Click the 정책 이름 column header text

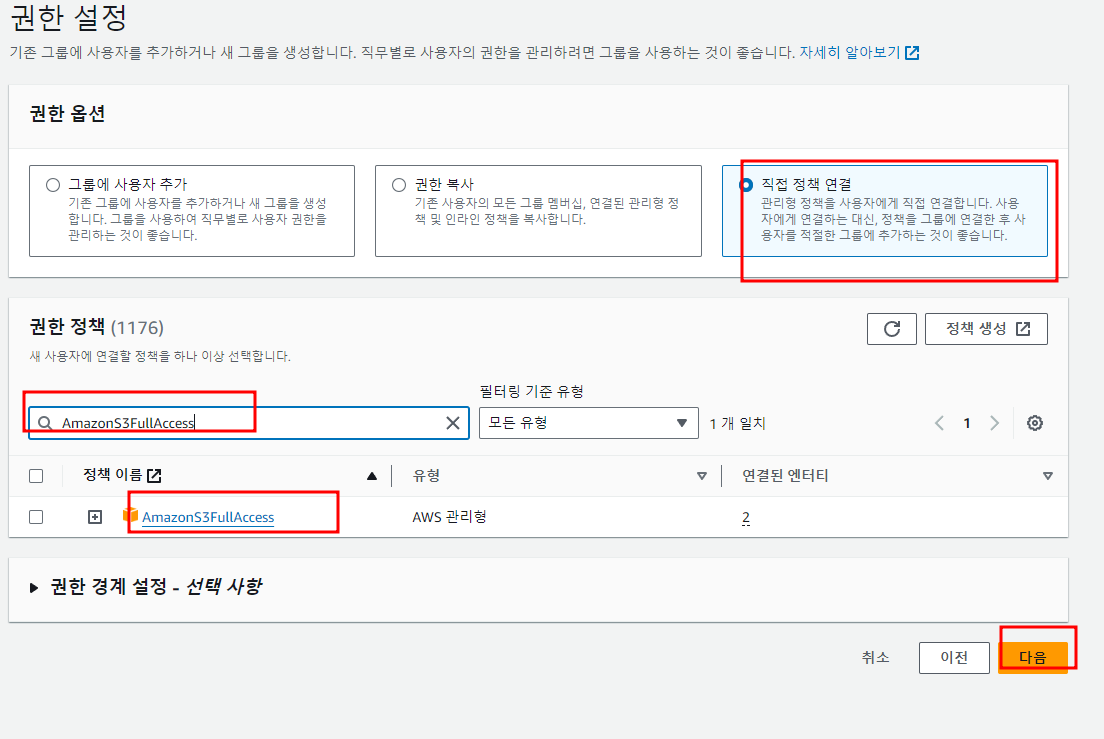(x=113, y=475)
